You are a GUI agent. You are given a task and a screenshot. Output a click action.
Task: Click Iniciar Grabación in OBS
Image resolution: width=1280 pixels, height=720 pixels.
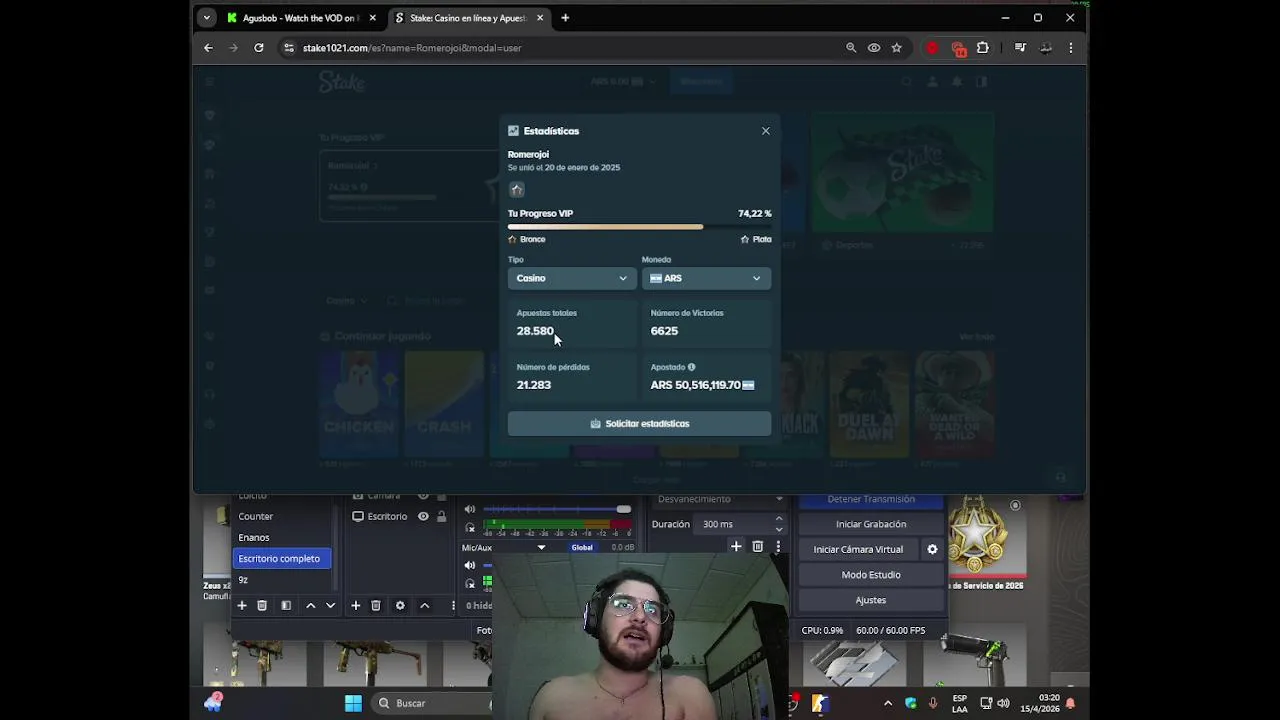[871, 524]
